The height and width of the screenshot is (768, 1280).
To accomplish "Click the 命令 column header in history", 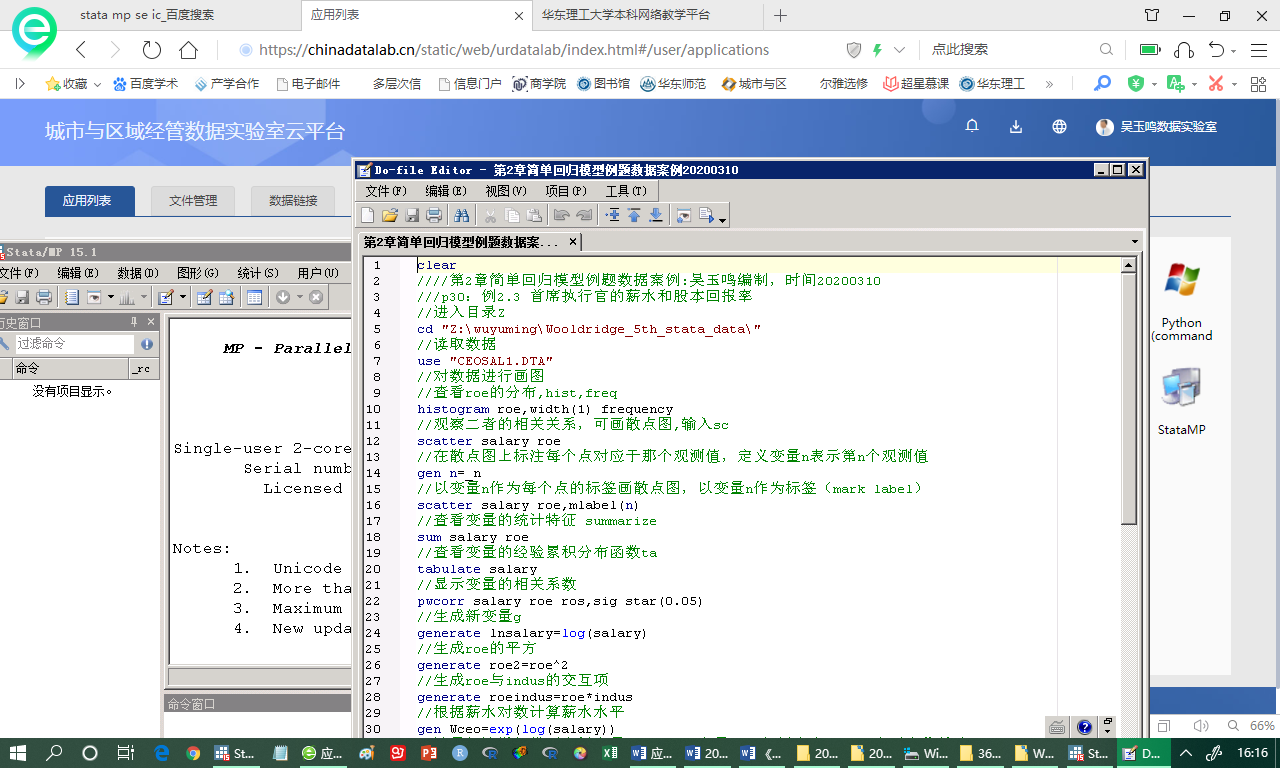I will pos(70,368).
